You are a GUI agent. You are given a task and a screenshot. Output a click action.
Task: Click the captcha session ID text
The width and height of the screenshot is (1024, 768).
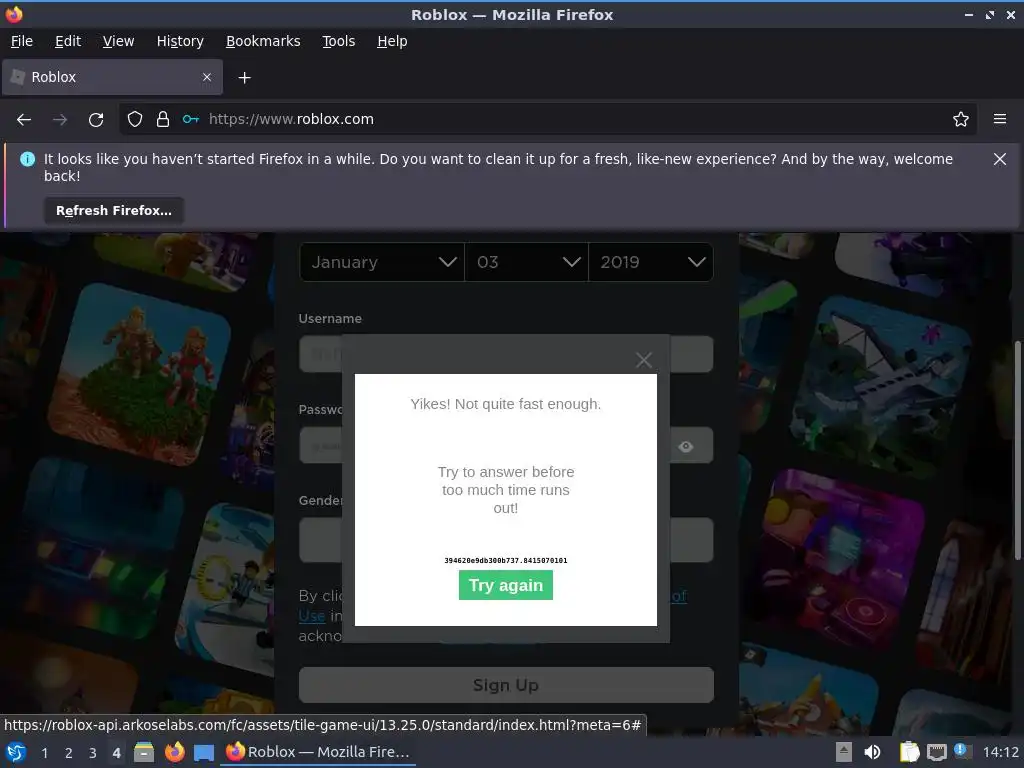(505, 560)
